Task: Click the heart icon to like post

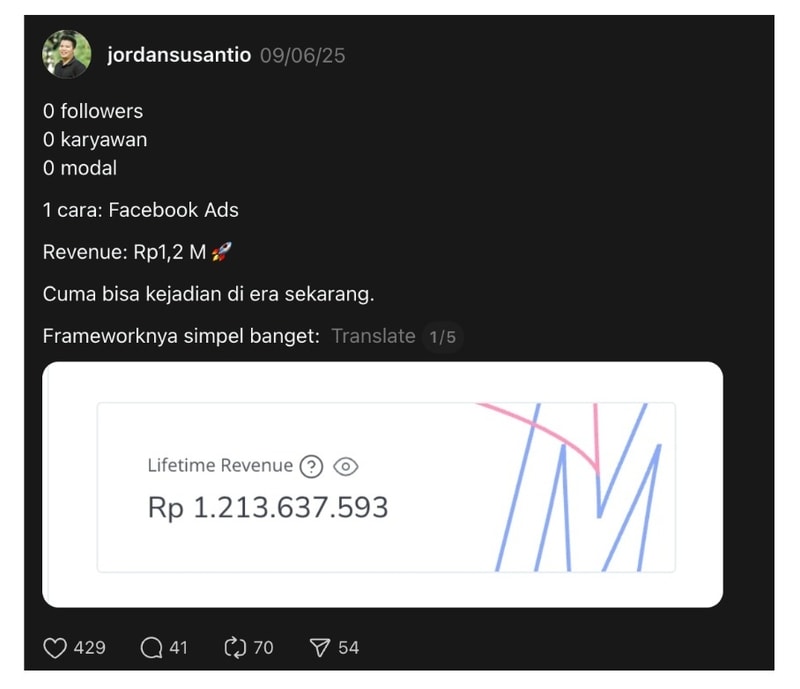Action: 55,648
